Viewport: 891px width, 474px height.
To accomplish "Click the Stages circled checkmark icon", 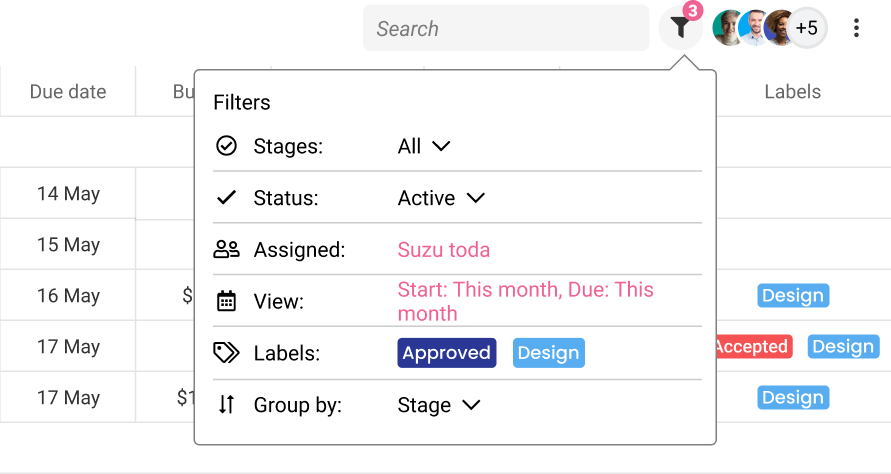I will click(x=226, y=146).
